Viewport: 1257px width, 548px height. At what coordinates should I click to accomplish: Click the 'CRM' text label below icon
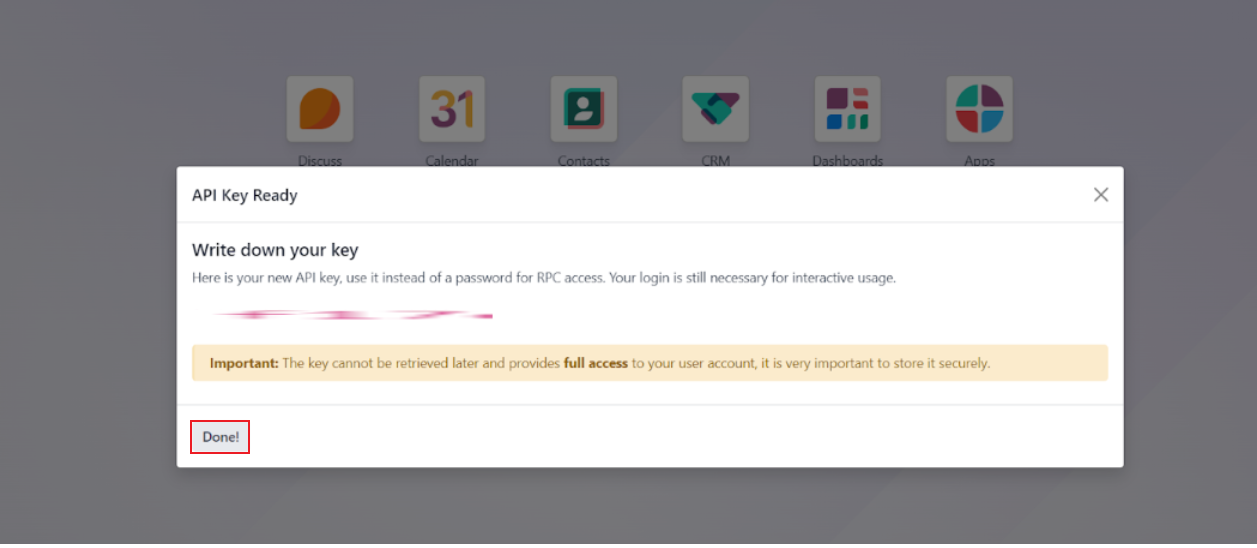tap(716, 161)
